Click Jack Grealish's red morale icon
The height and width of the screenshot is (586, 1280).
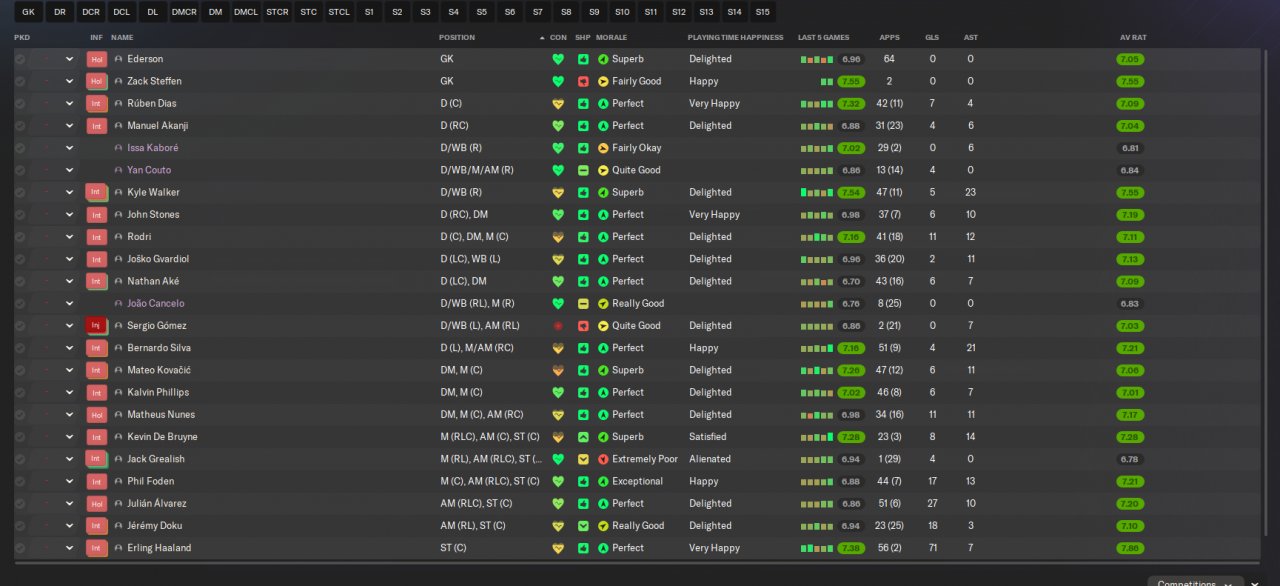click(x=603, y=459)
